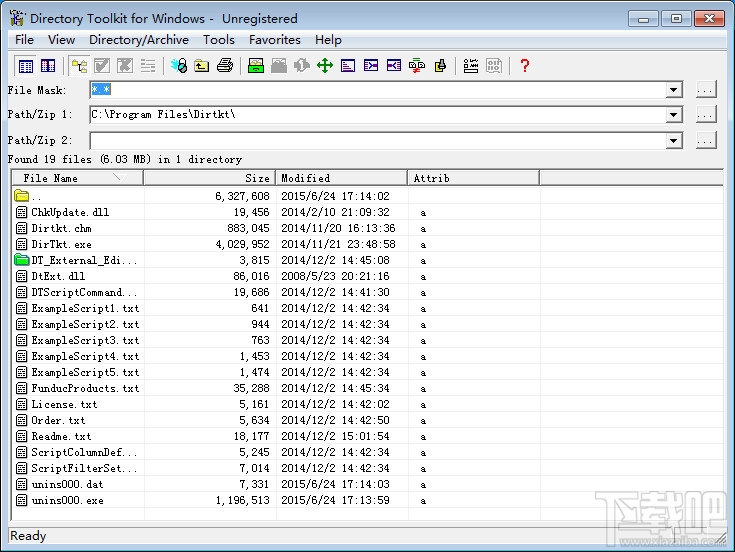This screenshot has width=735, height=552.
Task: Sort by the Size column header
Action: [x=208, y=178]
